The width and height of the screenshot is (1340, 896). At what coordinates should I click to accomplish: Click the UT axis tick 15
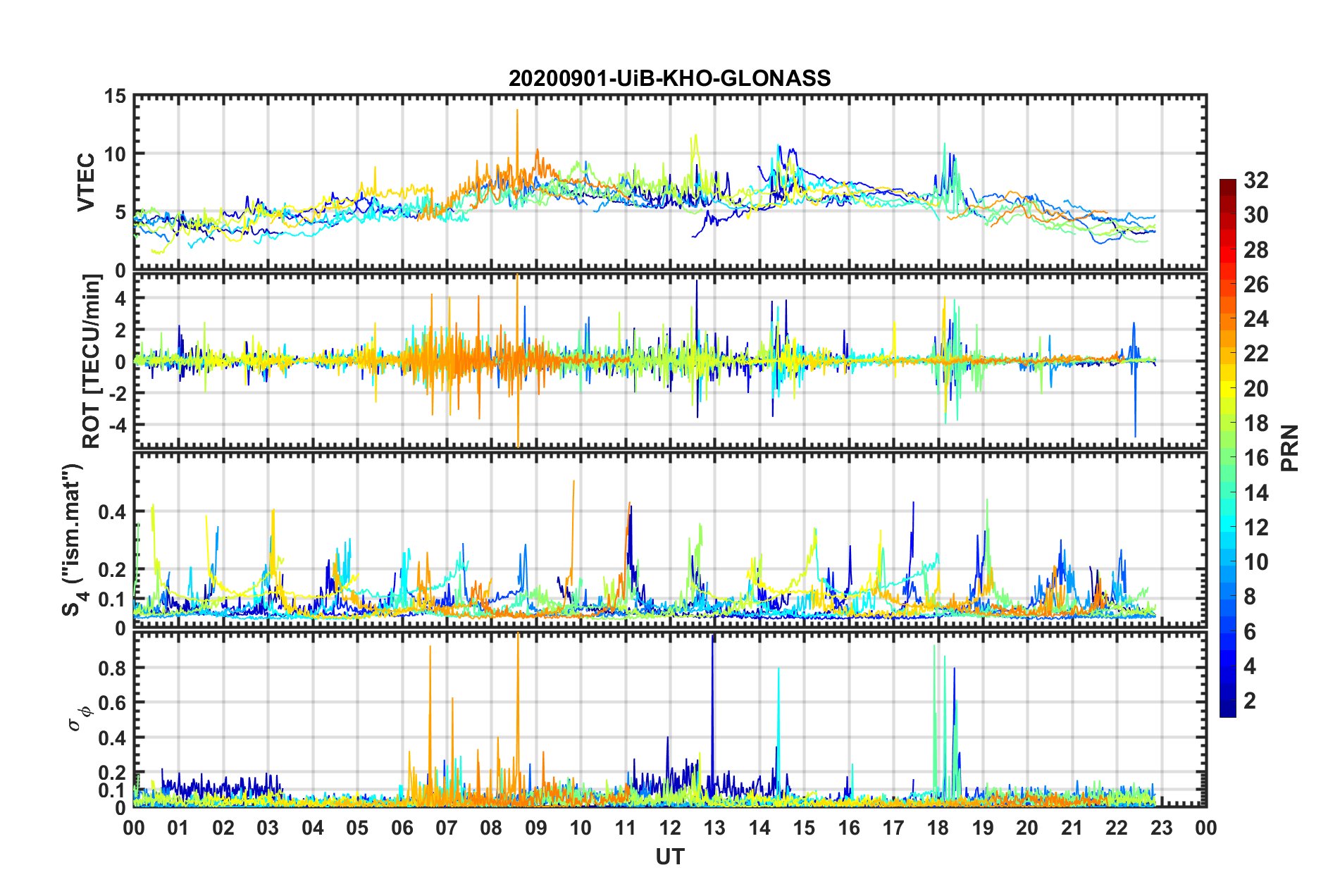pyautogui.click(x=804, y=828)
